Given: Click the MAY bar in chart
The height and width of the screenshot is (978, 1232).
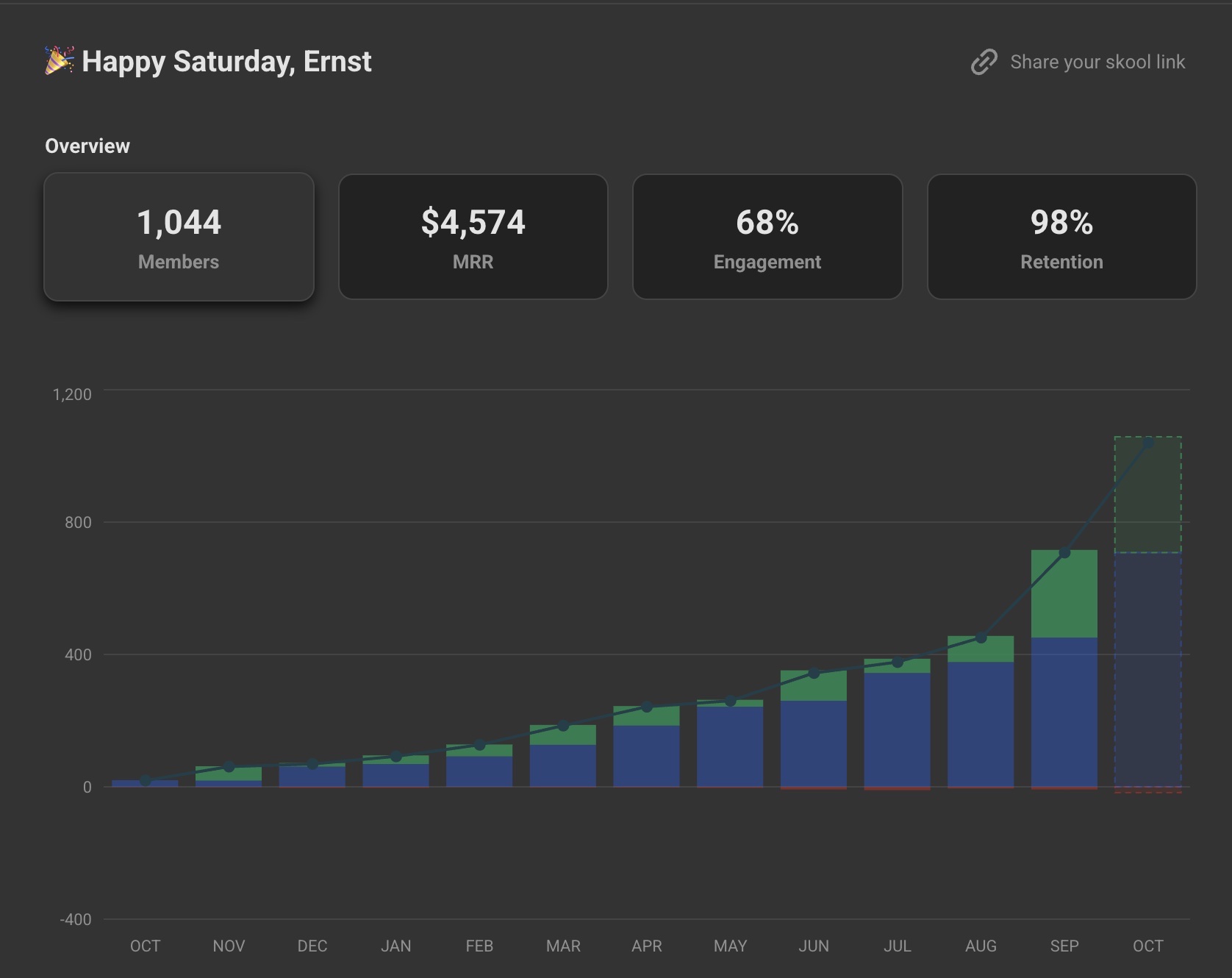Looking at the screenshot, I should [730, 743].
